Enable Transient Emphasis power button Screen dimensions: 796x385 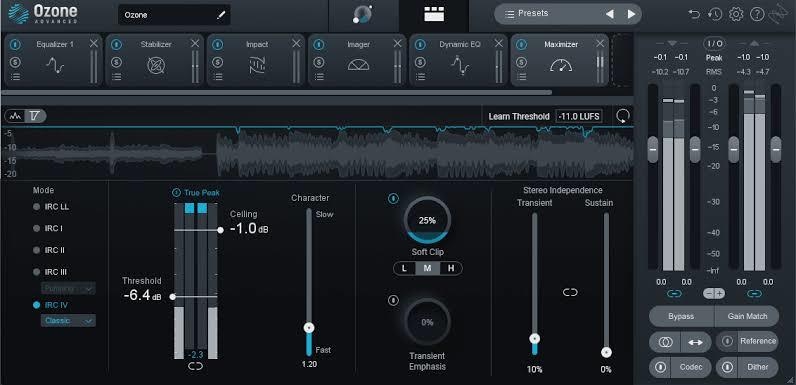tap(393, 301)
